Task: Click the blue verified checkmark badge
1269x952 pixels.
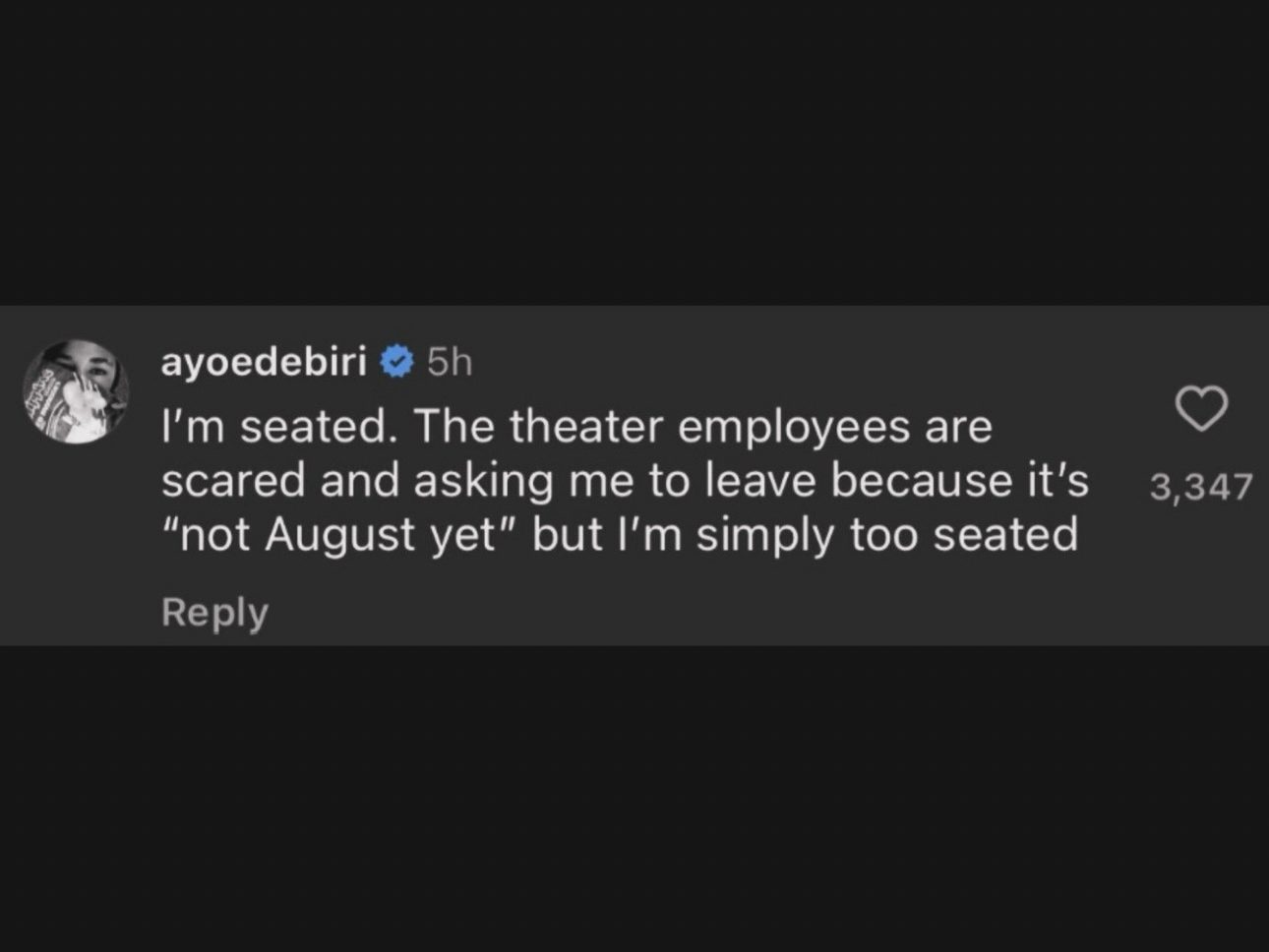Action: click(x=396, y=362)
